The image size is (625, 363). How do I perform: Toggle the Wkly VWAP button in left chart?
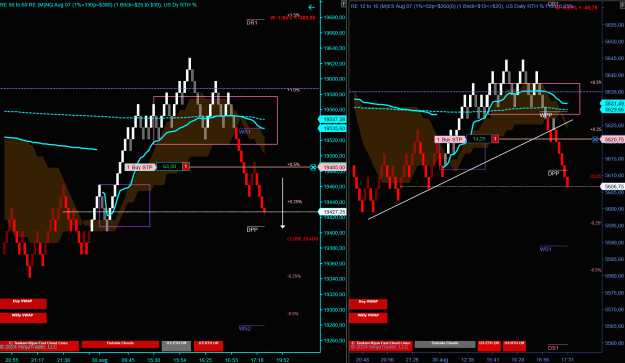(x=23, y=318)
